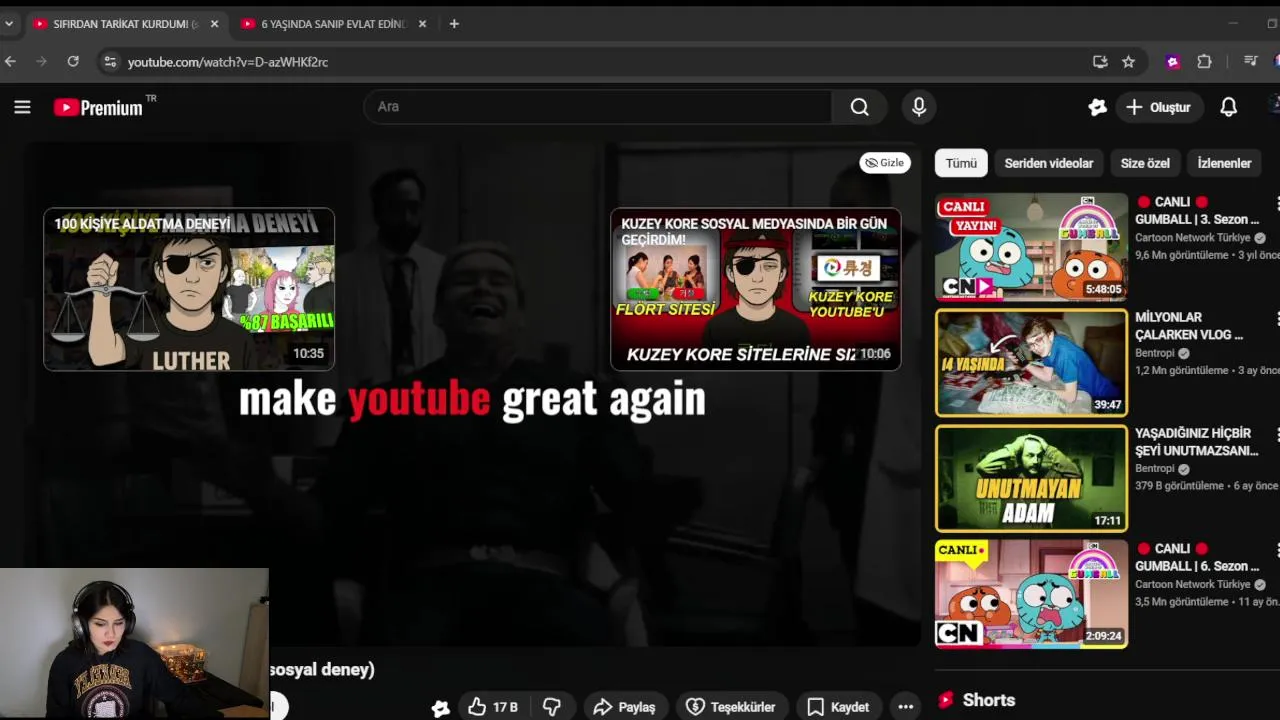Click the Teşekkürler thanks button
The image size is (1280, 720).
coord(731,707)
